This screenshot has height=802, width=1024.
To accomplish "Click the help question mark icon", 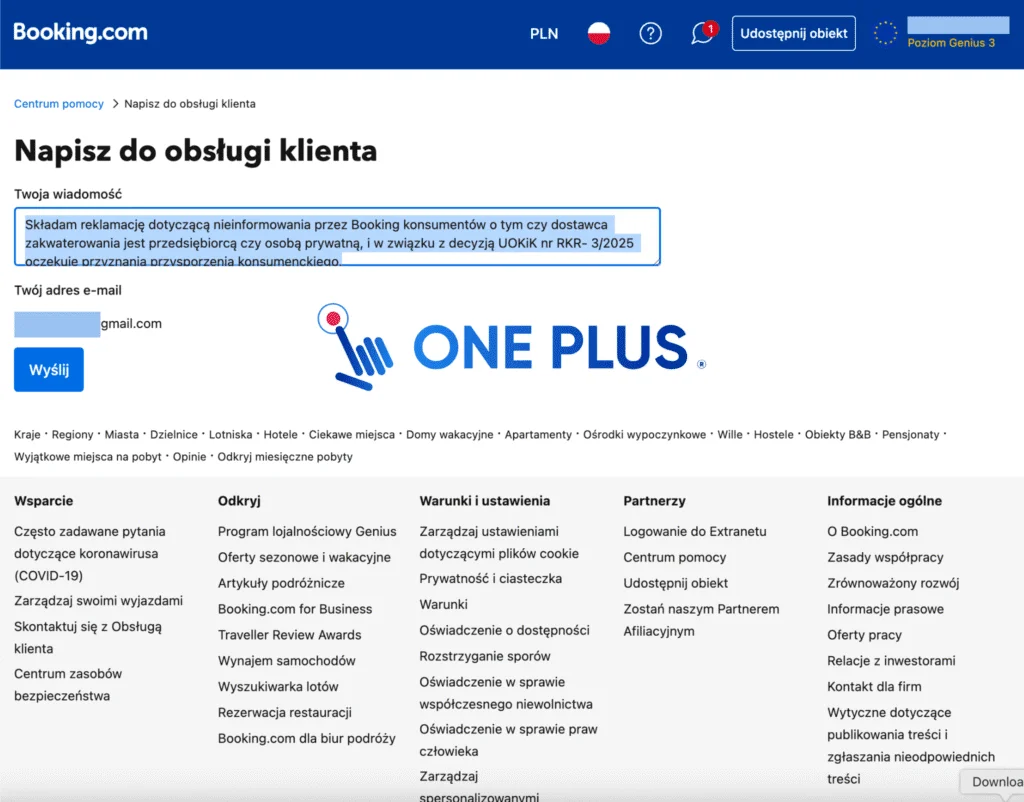I will click(x=651, y=33).
